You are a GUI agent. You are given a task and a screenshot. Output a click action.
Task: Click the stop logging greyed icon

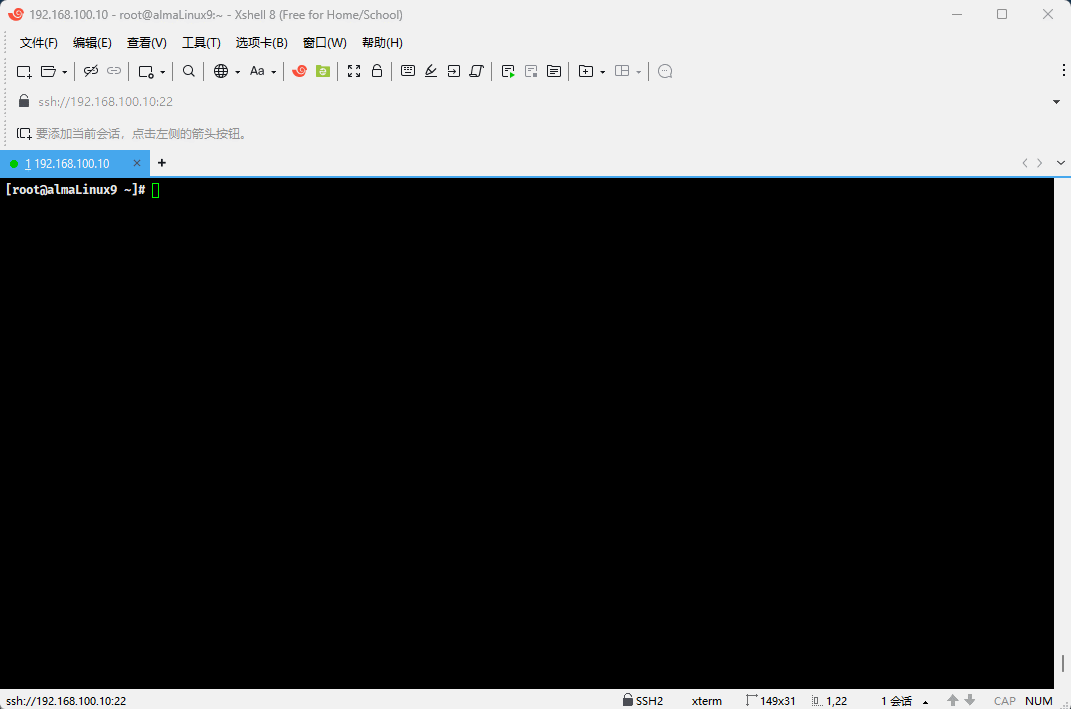531,71
